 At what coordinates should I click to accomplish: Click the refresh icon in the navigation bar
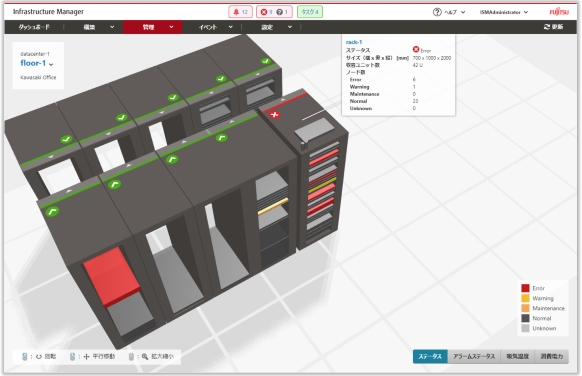click(546, 27)
